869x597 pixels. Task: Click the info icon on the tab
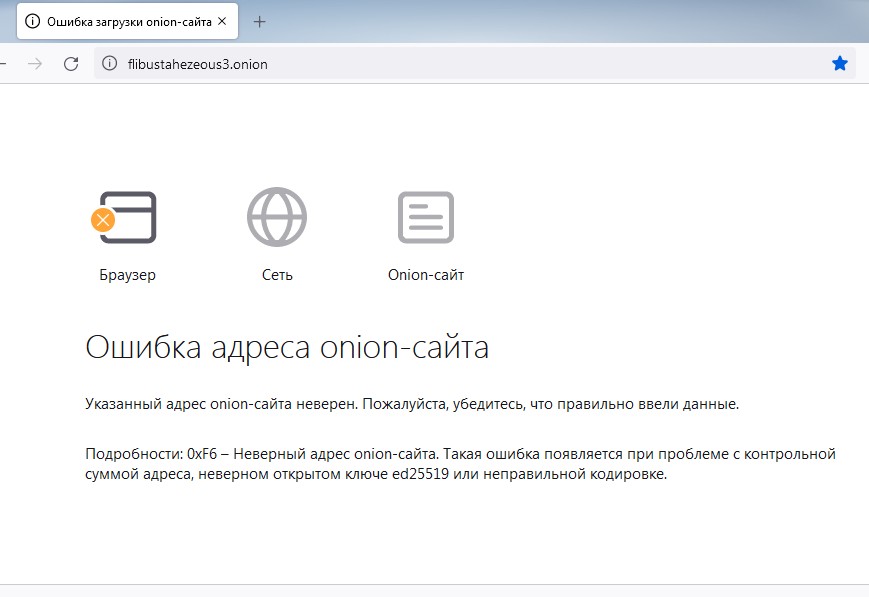33,21
